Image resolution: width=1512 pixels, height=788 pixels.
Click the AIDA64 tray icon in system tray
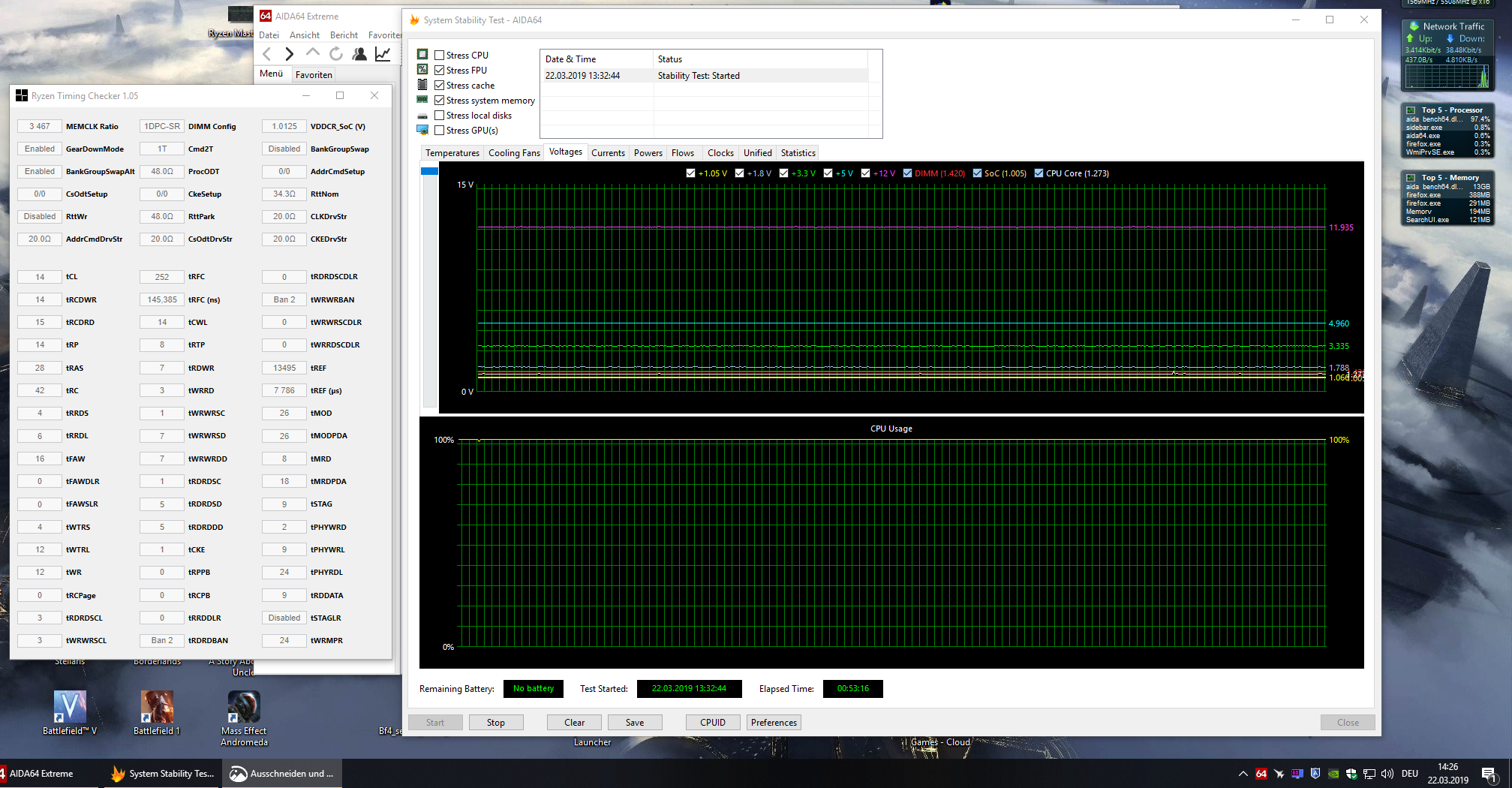1261,774
